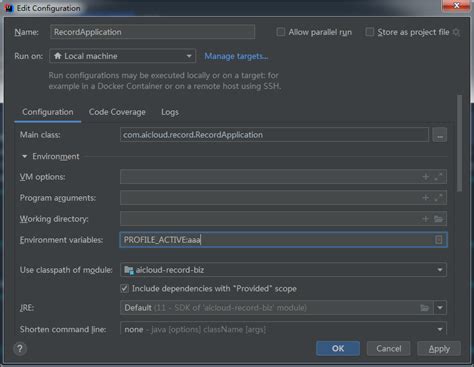
Task: Click the dialog's vertical scrollbar
Action: coord(460,143)
